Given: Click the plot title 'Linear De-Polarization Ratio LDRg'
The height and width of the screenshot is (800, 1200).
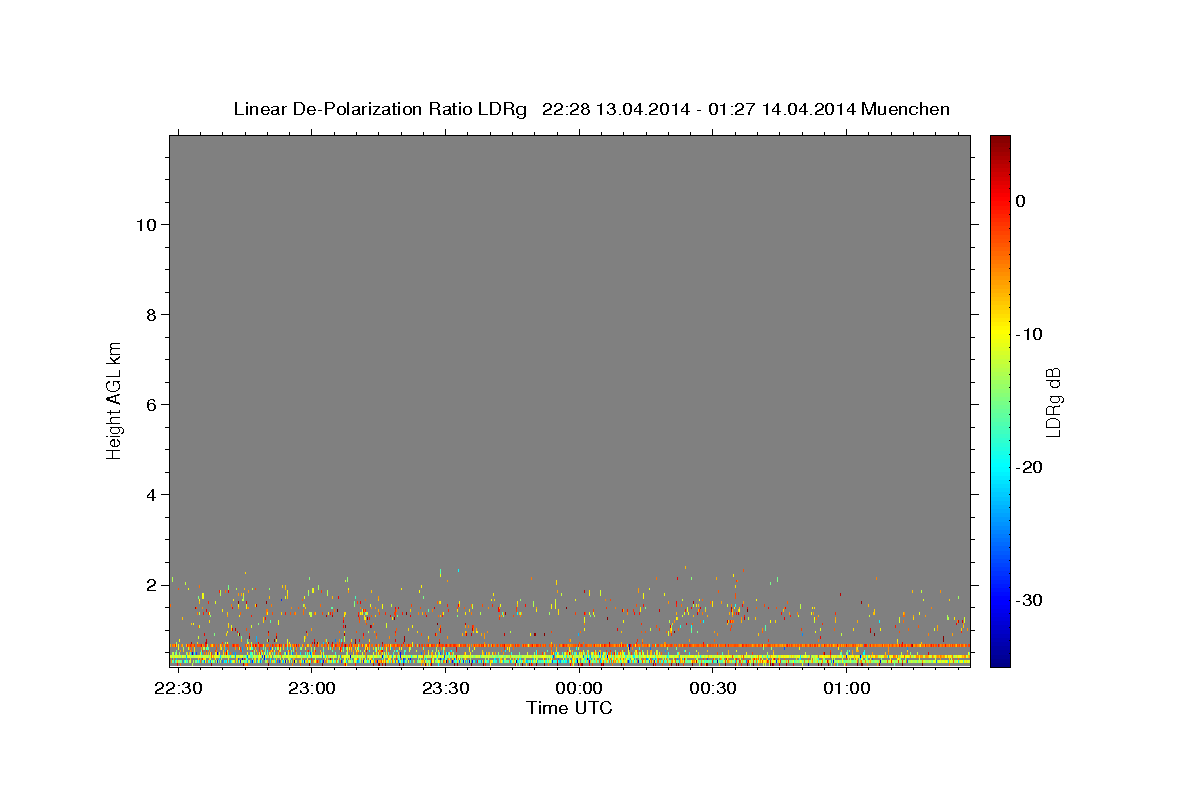Looking at the screenshot, I should [380, 109].
